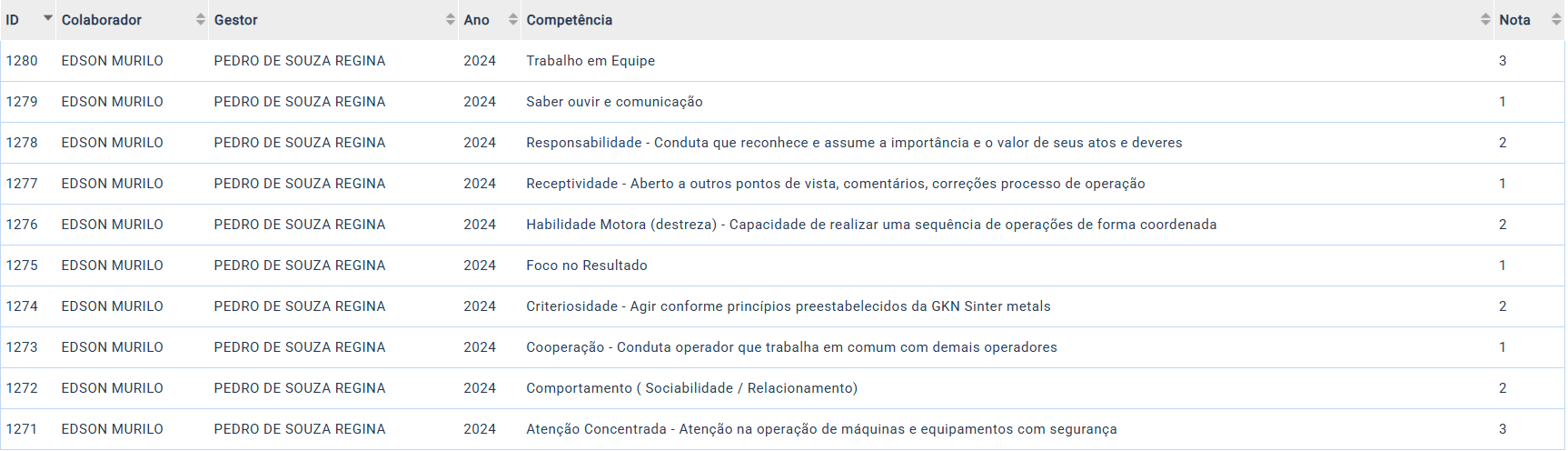Select the row with ID 1278
This screenshot has width=1568, height=451.
(22, 143)
